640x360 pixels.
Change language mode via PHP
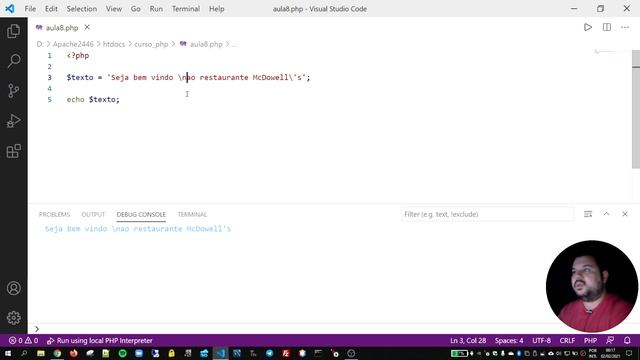(x=590, y=340)
